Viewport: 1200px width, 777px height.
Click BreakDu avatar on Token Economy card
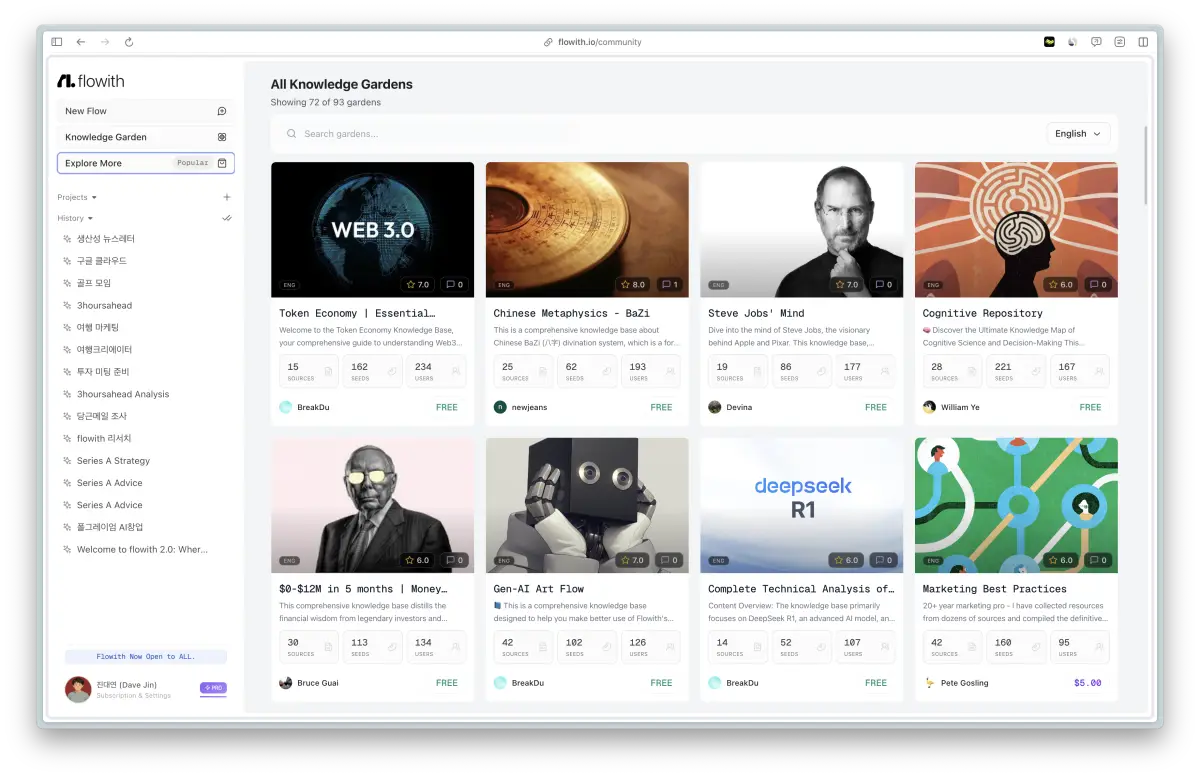coord(285,407)
